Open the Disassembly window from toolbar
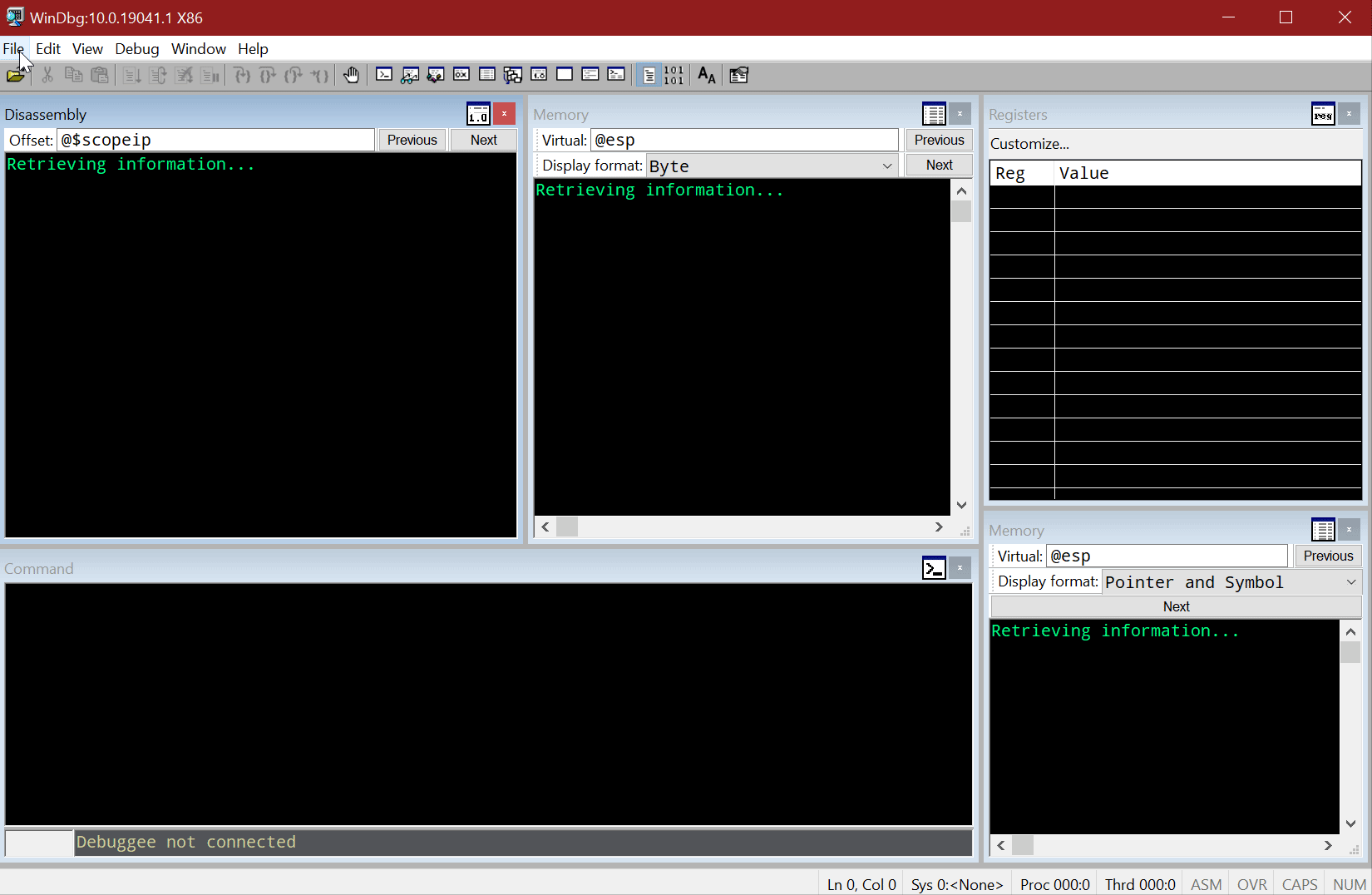Screen dimensions: 1372x895 pos(539,75)
